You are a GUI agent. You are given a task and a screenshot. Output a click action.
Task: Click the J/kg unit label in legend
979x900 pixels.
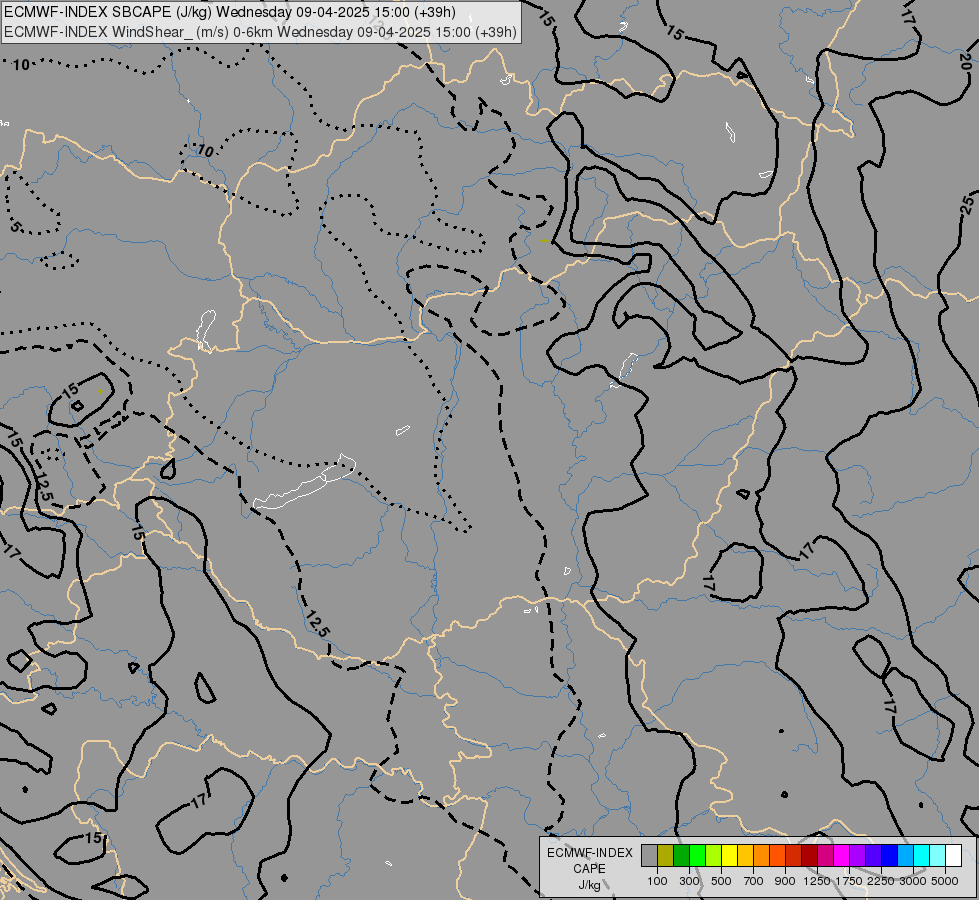[x=589, y=885]
